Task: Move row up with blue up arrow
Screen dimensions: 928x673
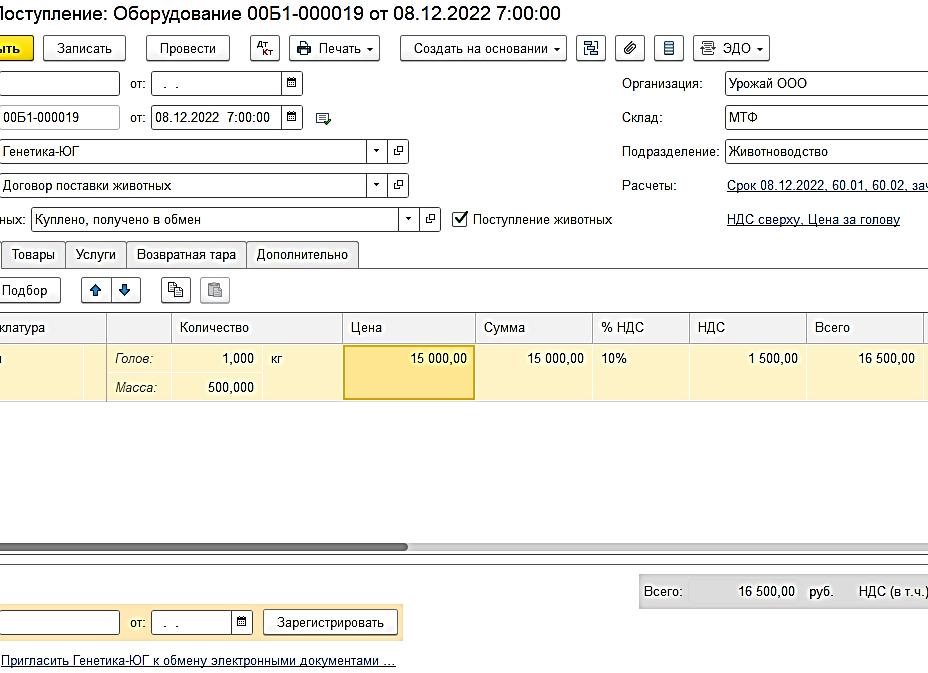Action: click(x=96, y=290)
